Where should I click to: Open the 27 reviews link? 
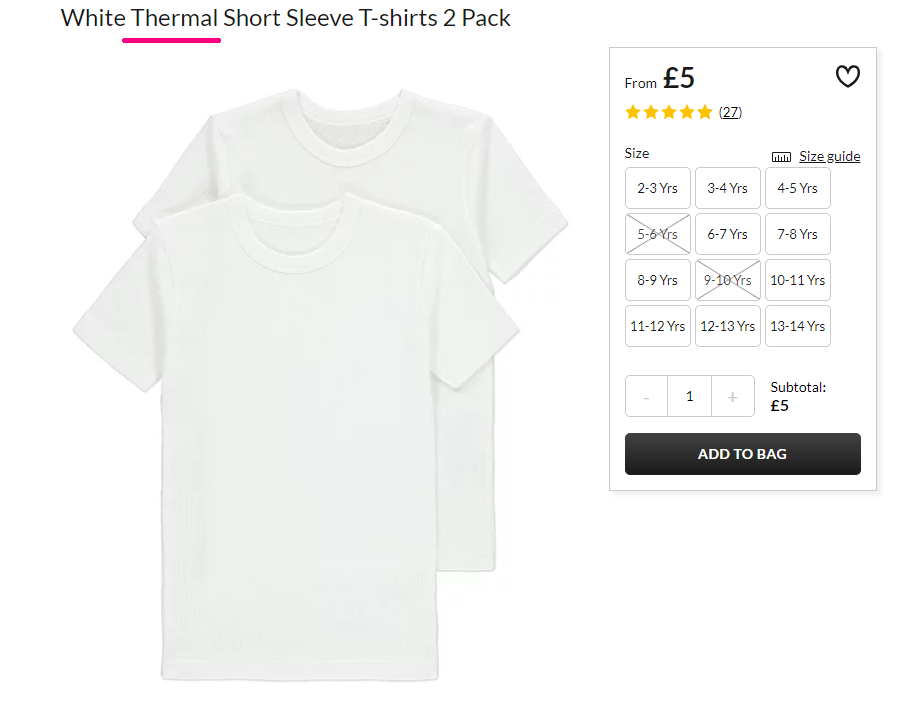[730, 112]
